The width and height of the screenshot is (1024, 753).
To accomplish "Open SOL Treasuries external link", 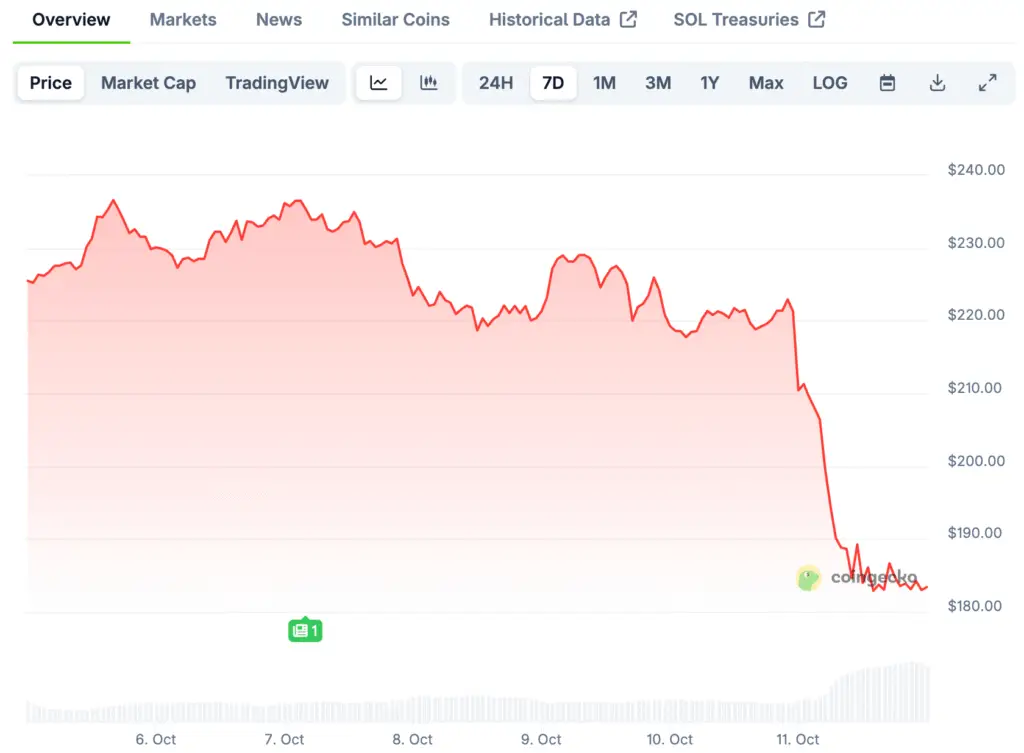I will [x=749, y=20].
